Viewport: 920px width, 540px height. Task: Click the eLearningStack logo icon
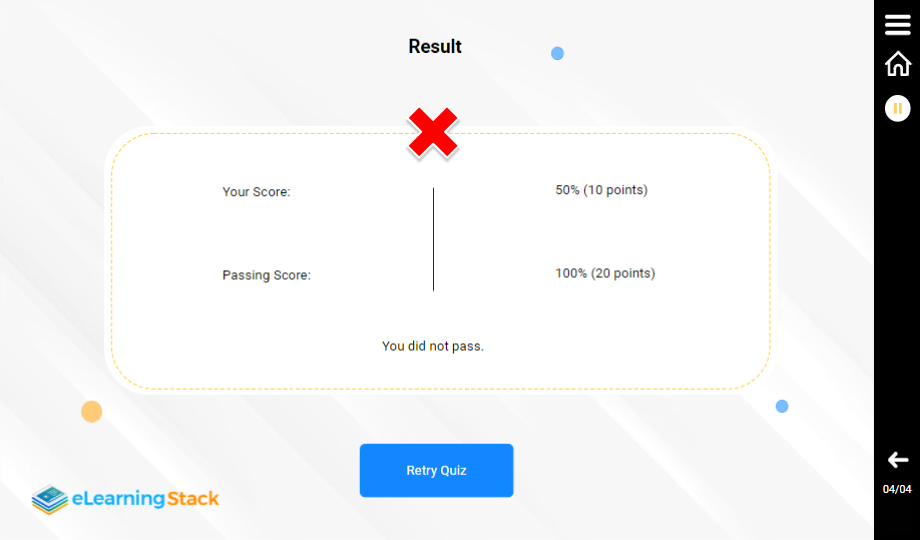point(49,498)
